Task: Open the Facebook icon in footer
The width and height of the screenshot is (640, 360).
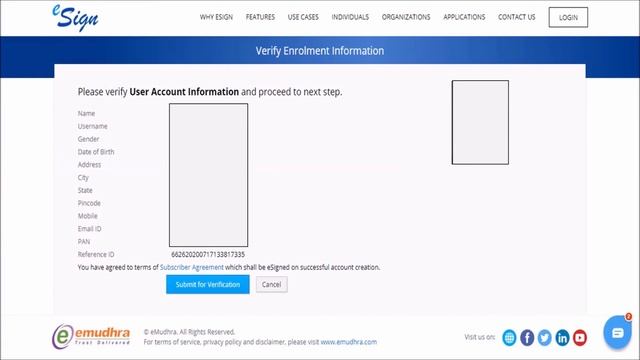Action: pos(527,338)
